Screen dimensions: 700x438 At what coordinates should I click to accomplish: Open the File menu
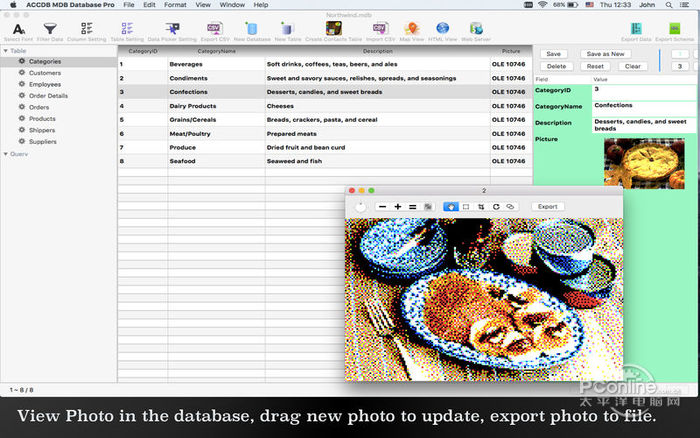[129, 5]
